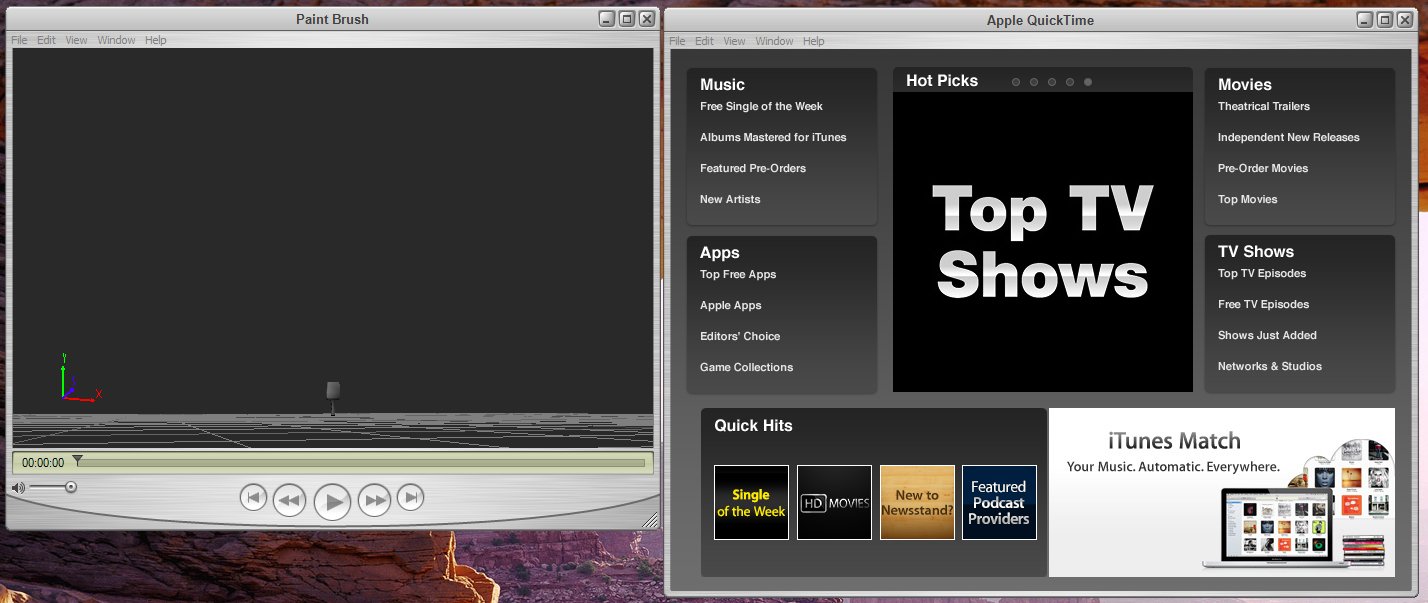Image resolution: width=1428 pixels, height=603 pixels.
Task: Click the rewind button in Paint Brush
Action: tap(289, 499)
